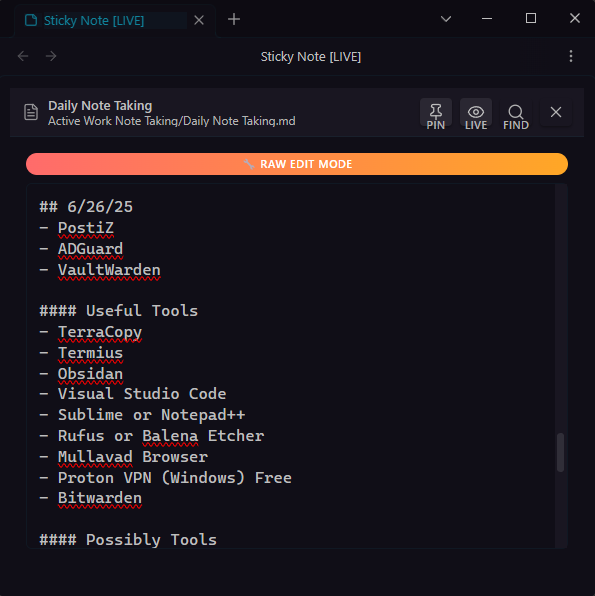595x596 pixels.
Task: Close the Daily Note Taking note panel
Action: coord(556,112)
